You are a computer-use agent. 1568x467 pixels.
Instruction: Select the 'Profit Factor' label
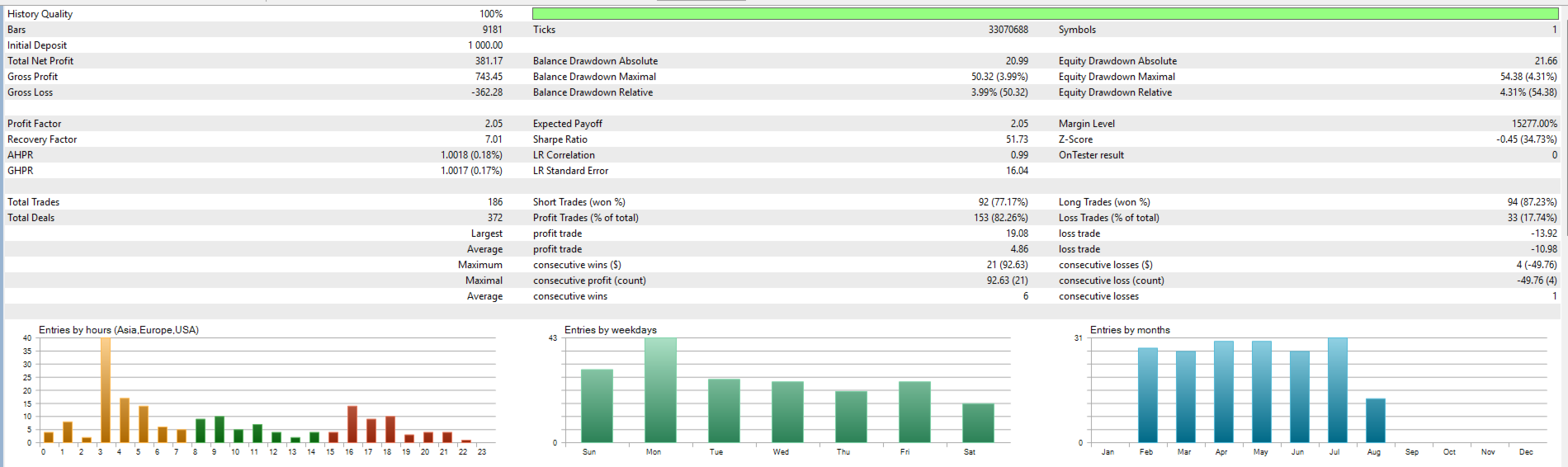click(x=34, y=124)
